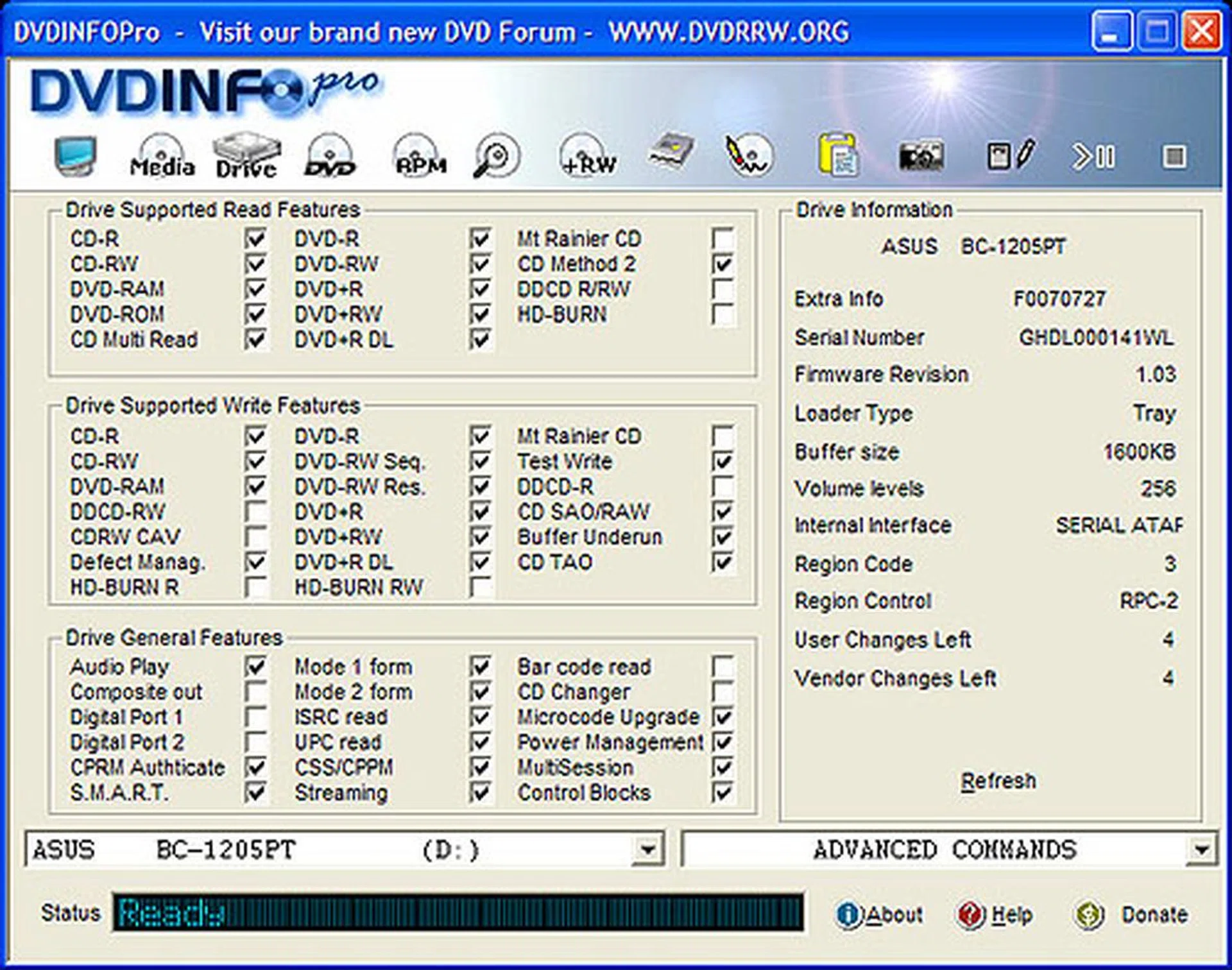Select the Drive toolbar icon
This screenshot has height=970, width=1232.
[x=246, y=156]
